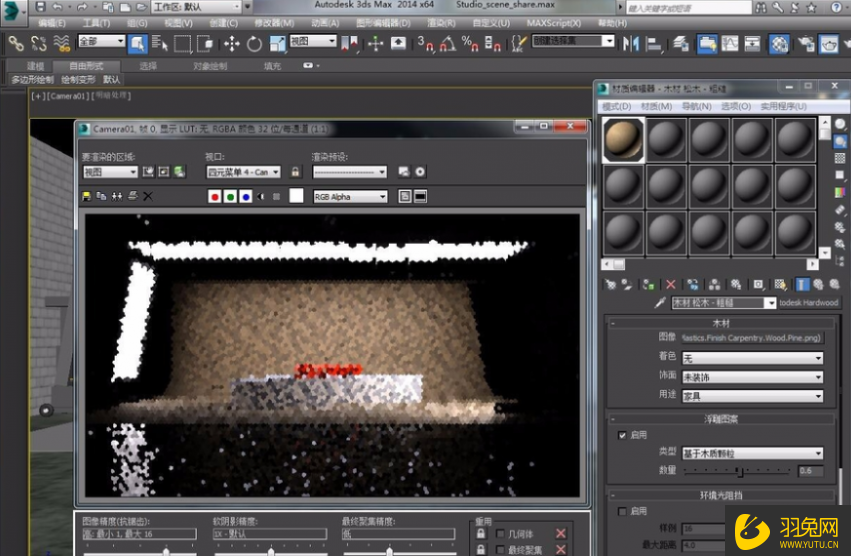The height and width of the screenshot is (556, 851).
Task: Toggle the Angle Snap icon
Action: [448, 43]
